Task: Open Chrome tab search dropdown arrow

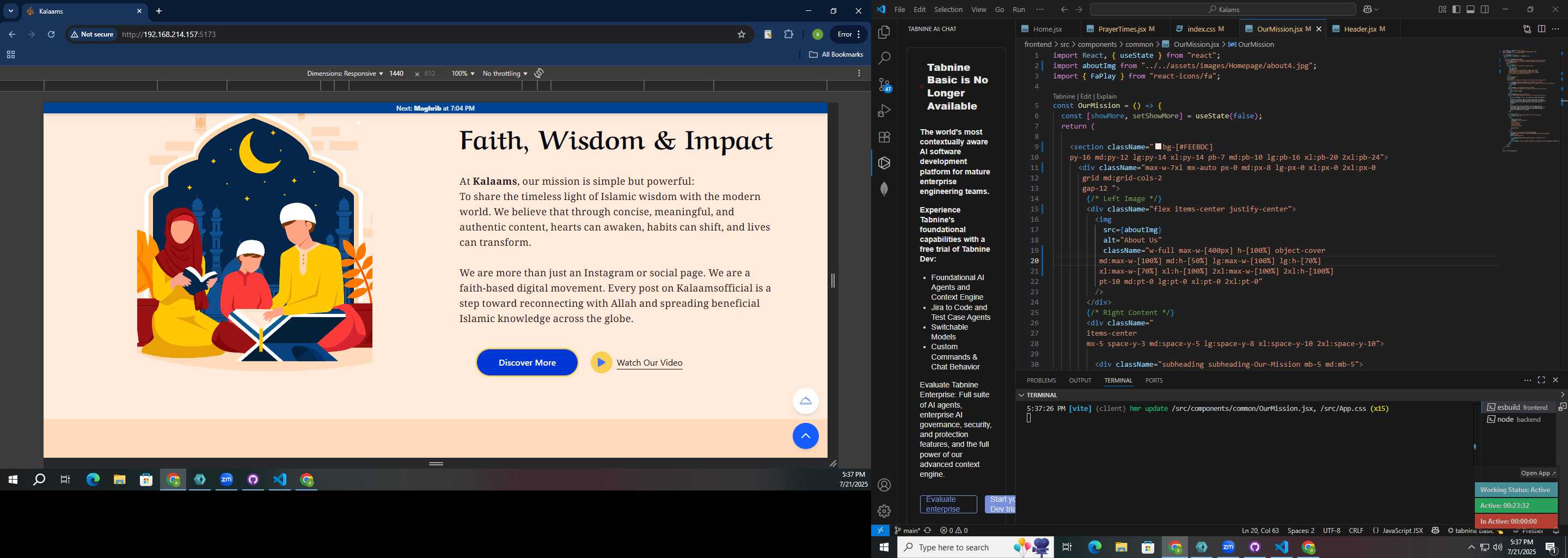Action: pos(10,11)
